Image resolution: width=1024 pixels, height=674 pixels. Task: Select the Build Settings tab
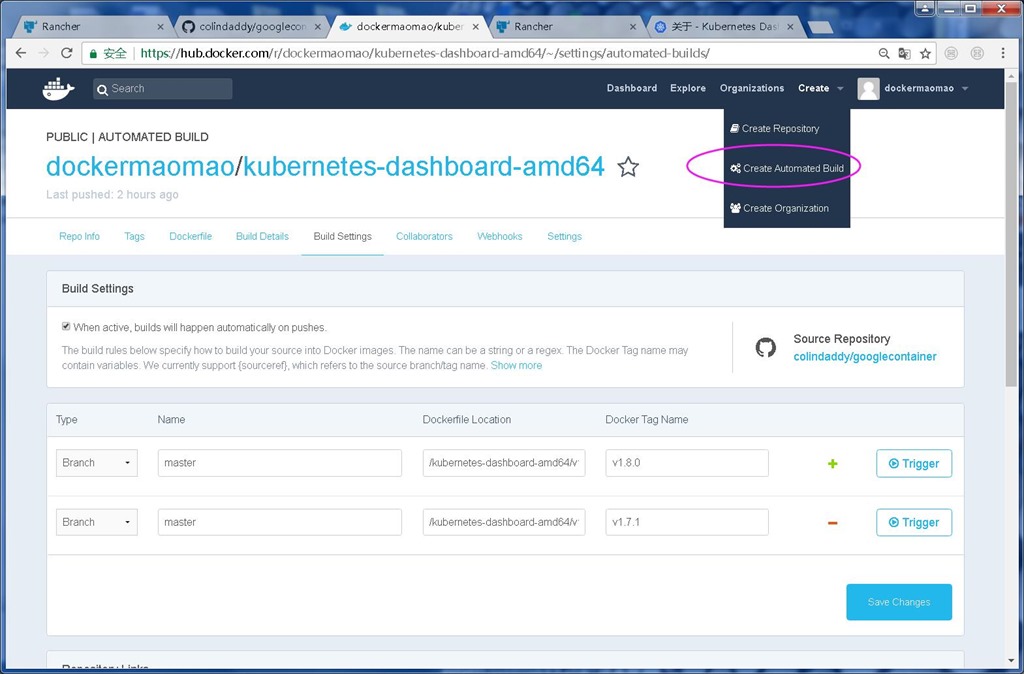pos(342,236)
